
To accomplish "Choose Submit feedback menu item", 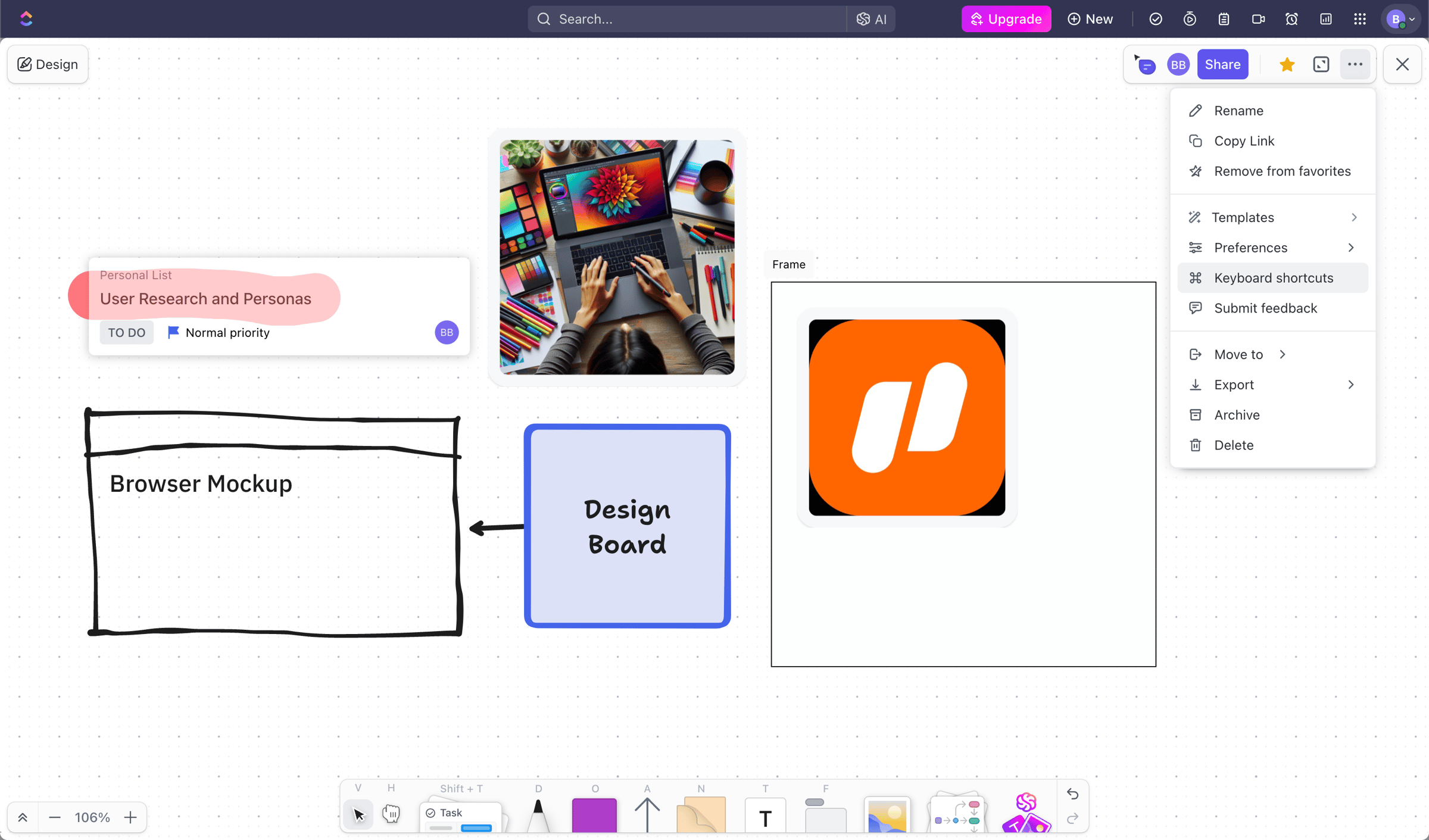I will tap(1272, 308).
